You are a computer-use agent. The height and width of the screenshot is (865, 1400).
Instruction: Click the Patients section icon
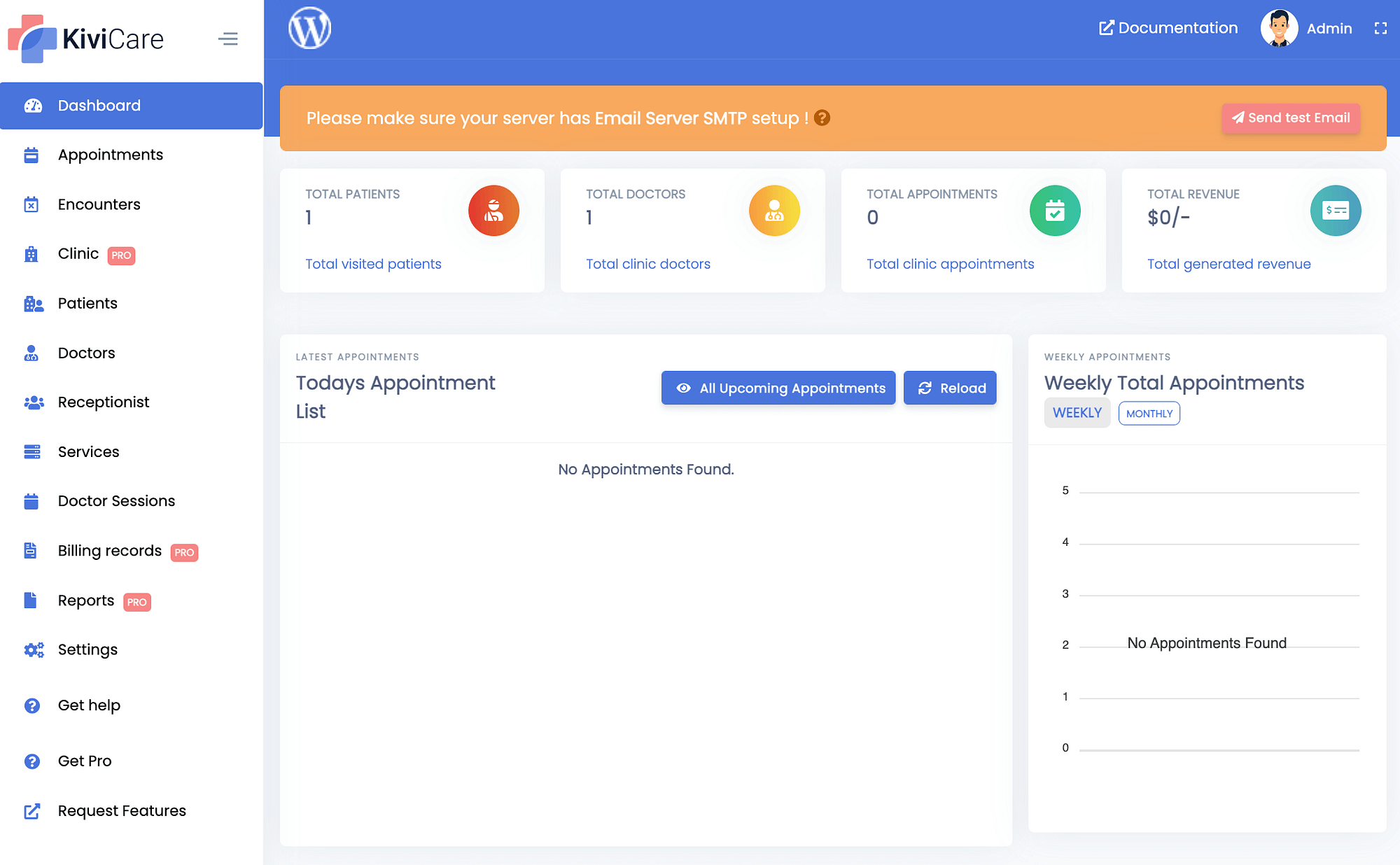pos(33,303)
